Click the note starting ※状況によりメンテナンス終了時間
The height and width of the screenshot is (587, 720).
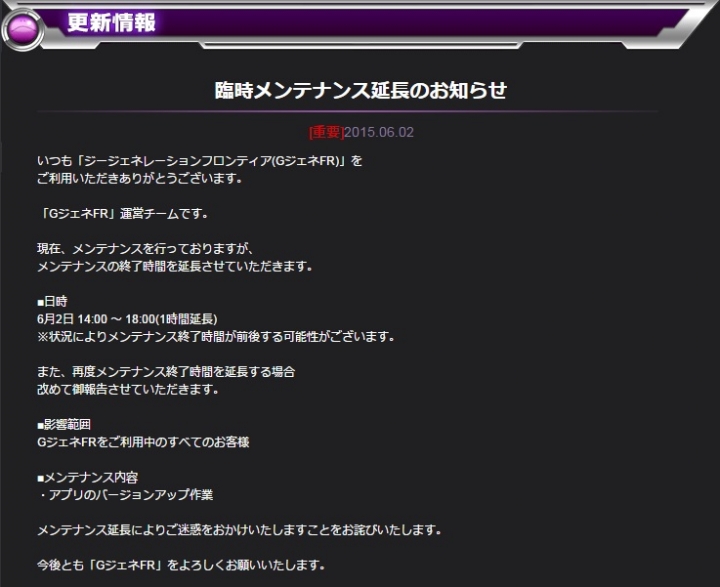216,337
